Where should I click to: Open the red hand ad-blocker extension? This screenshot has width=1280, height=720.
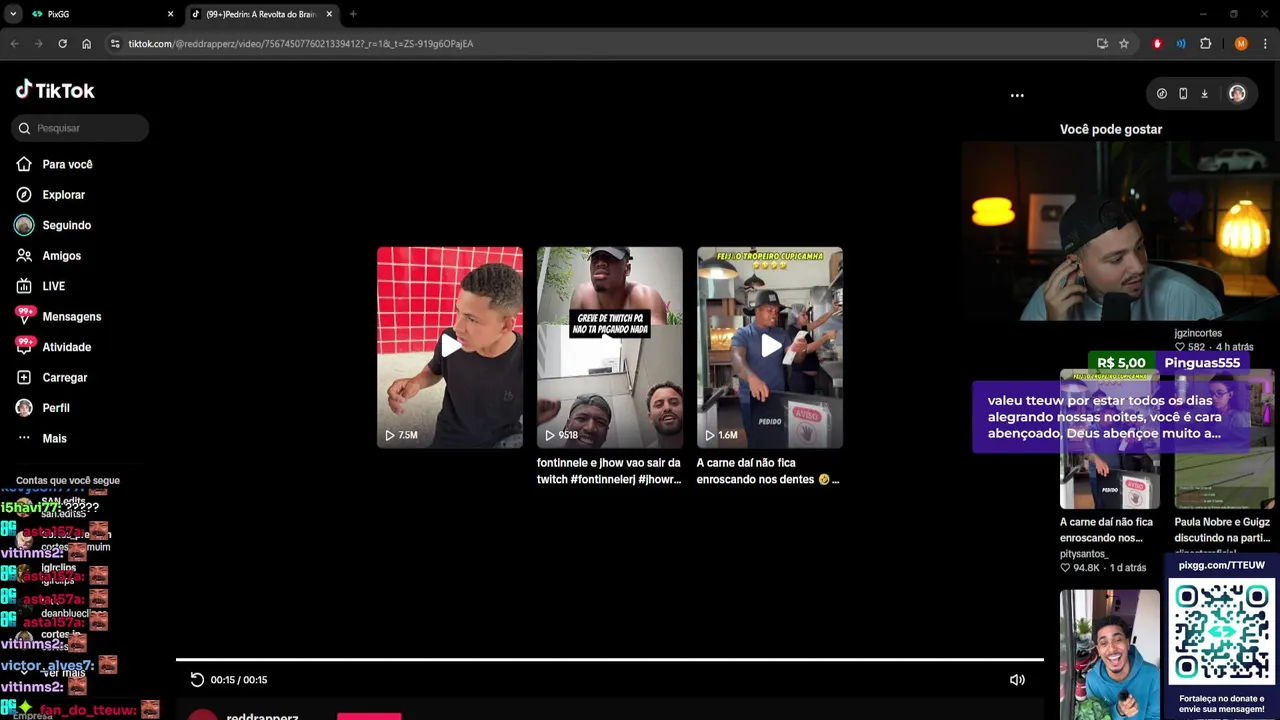point(1157,44)
